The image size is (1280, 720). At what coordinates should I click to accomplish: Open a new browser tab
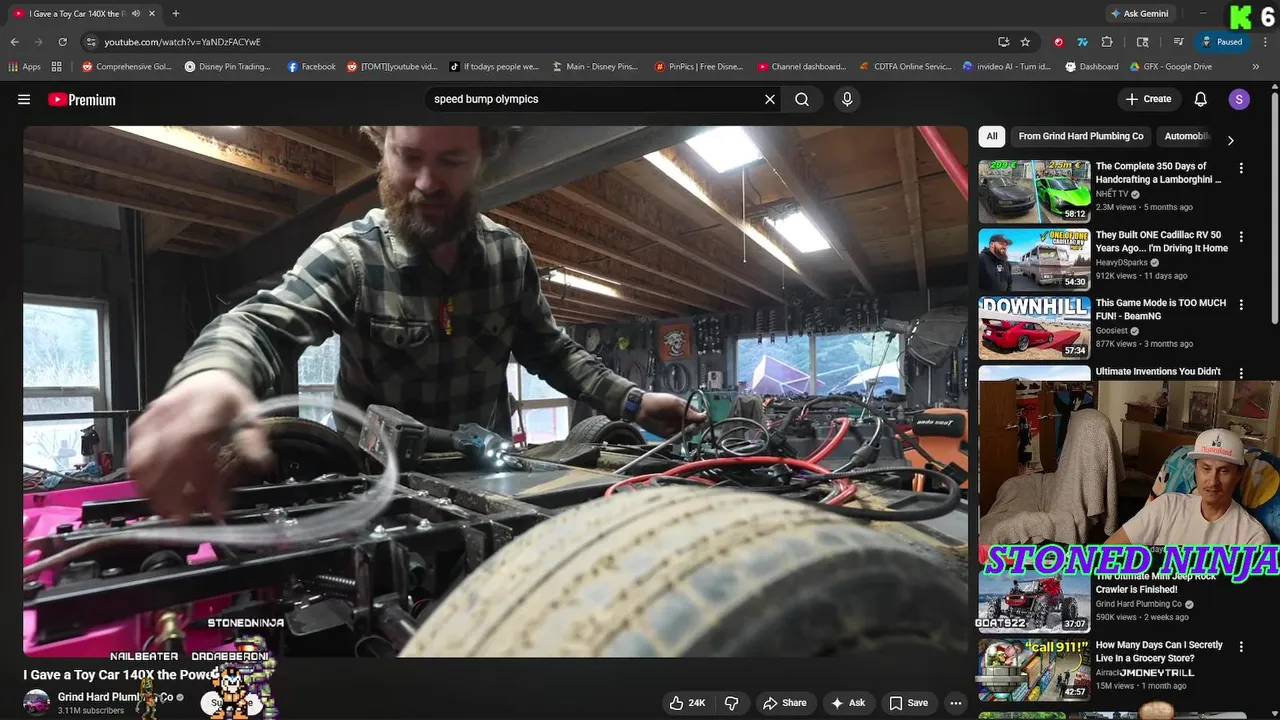[x=176, y=14]
